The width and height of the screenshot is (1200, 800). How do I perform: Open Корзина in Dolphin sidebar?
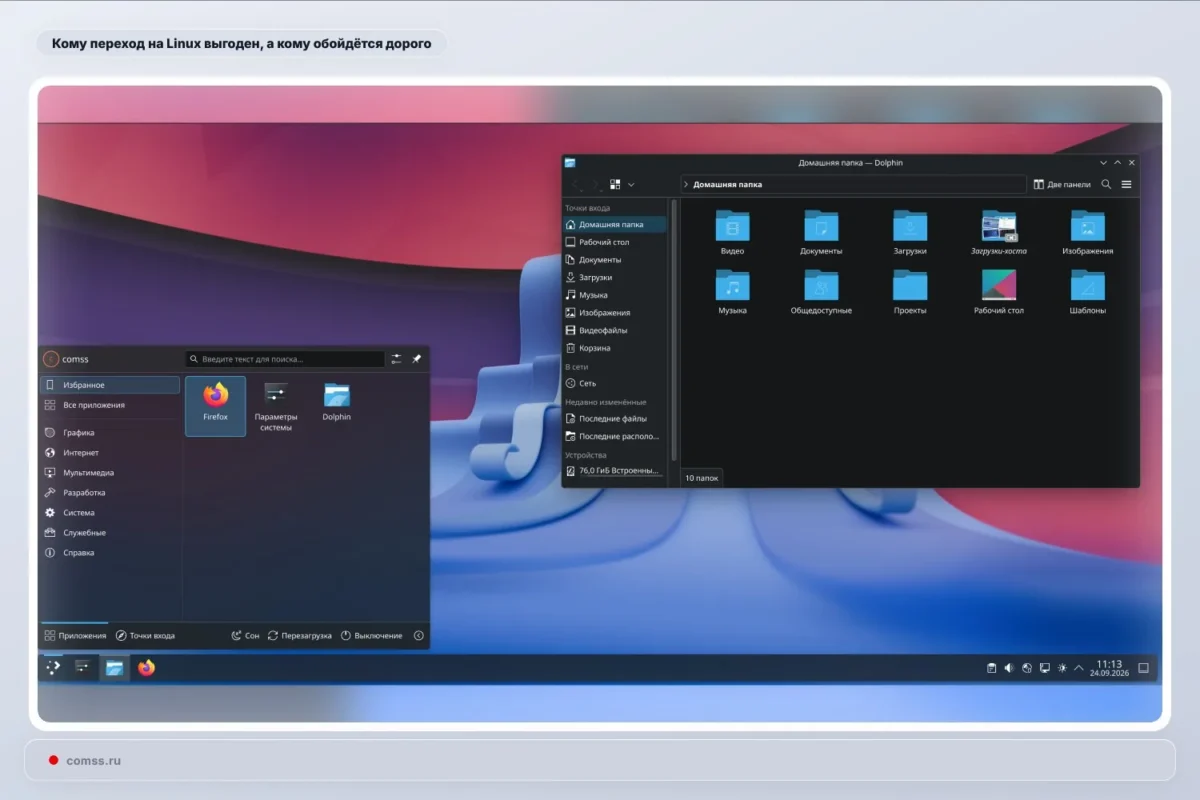[x=614, y=348]
